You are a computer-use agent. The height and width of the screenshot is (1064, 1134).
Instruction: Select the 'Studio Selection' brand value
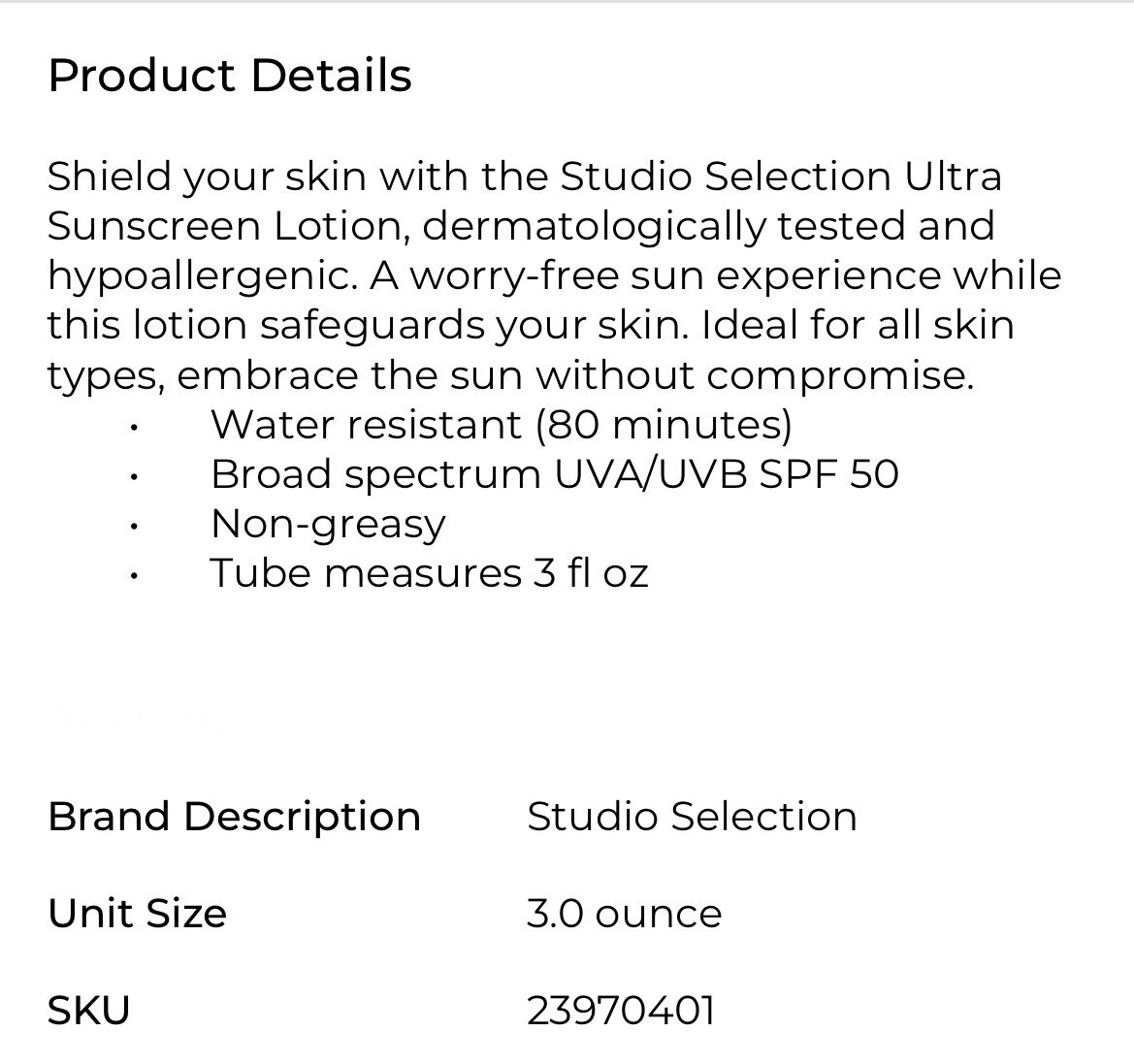(692, 818)
